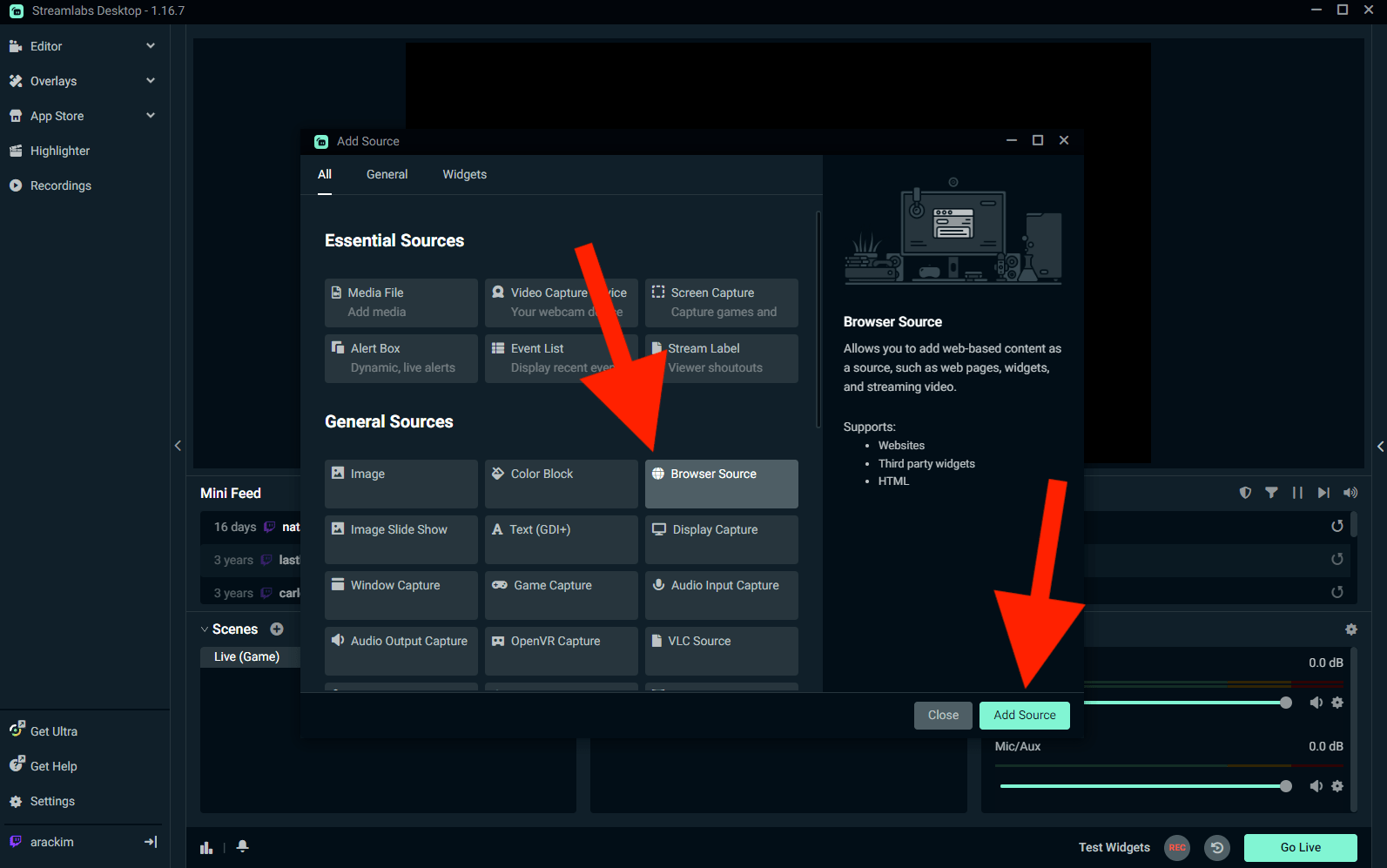Choose Audio Input Capture source
Viewport: 1387px width, 868px height.
(722, 595)
